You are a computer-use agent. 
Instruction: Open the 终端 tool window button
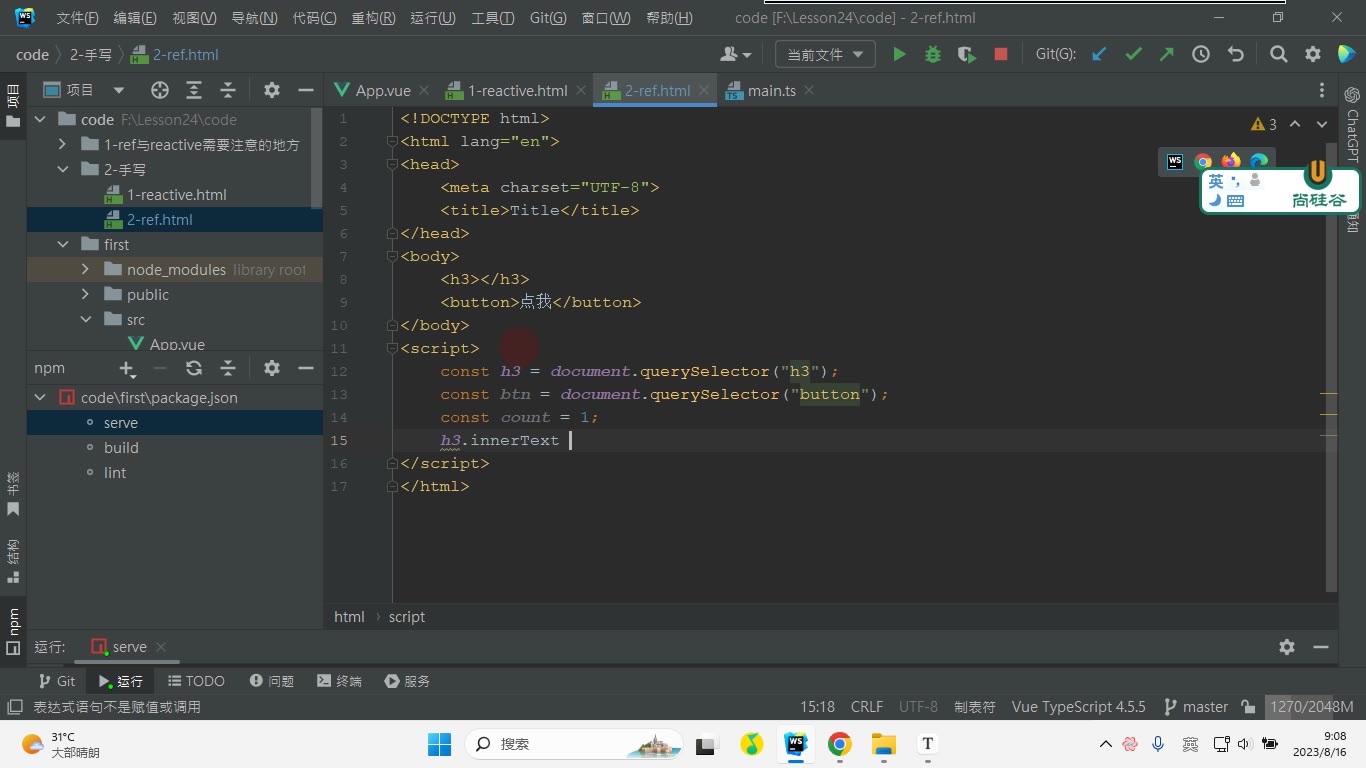click(339, 681)
